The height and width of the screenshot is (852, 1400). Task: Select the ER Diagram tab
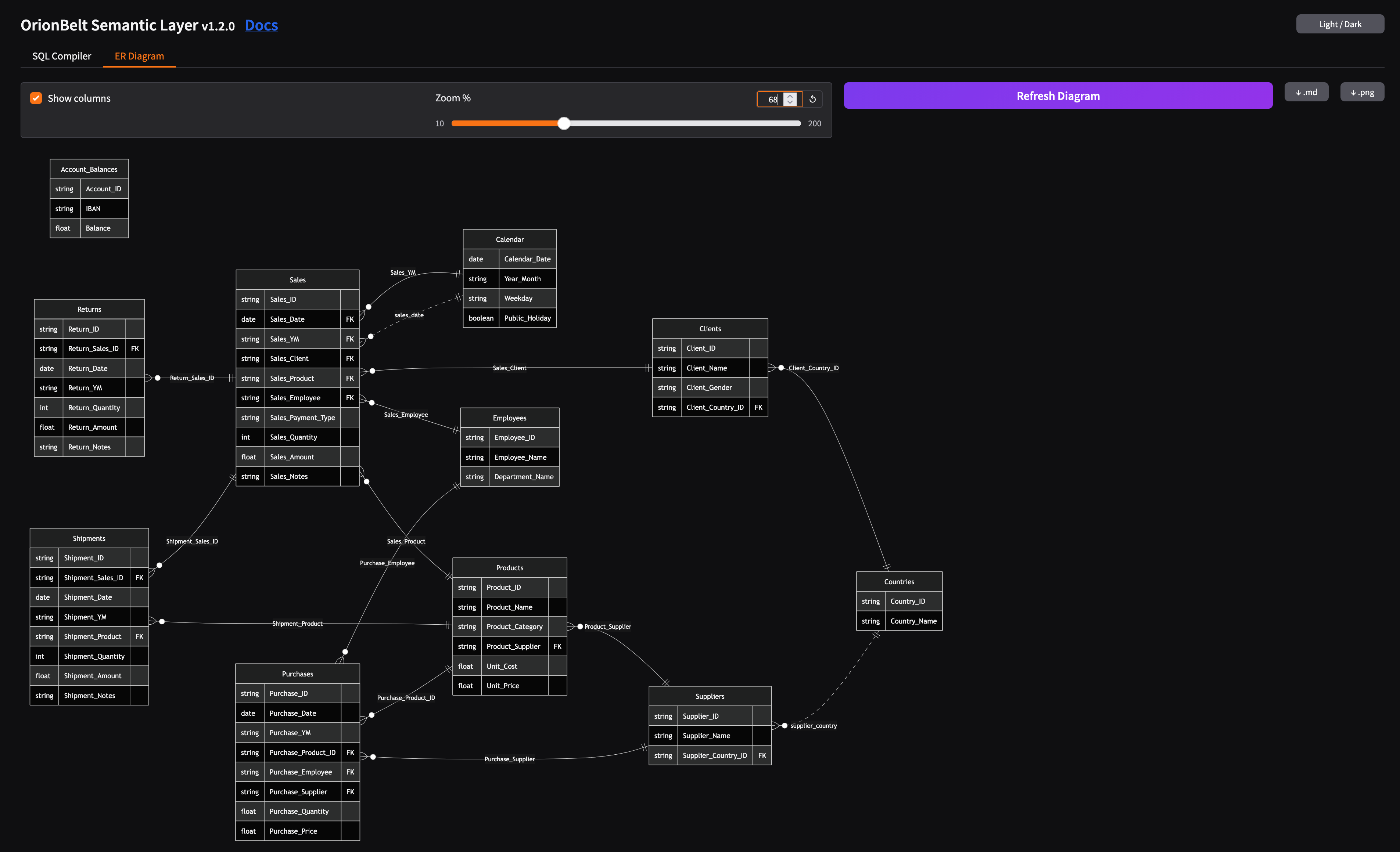pos(139,56)
